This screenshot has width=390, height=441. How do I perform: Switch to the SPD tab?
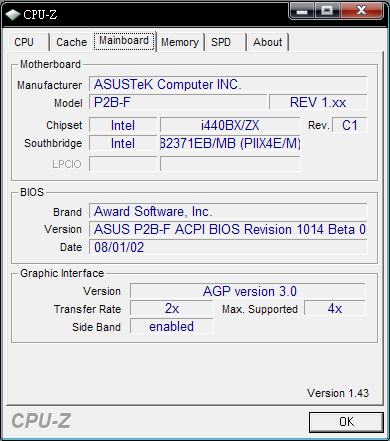point(226,42)
